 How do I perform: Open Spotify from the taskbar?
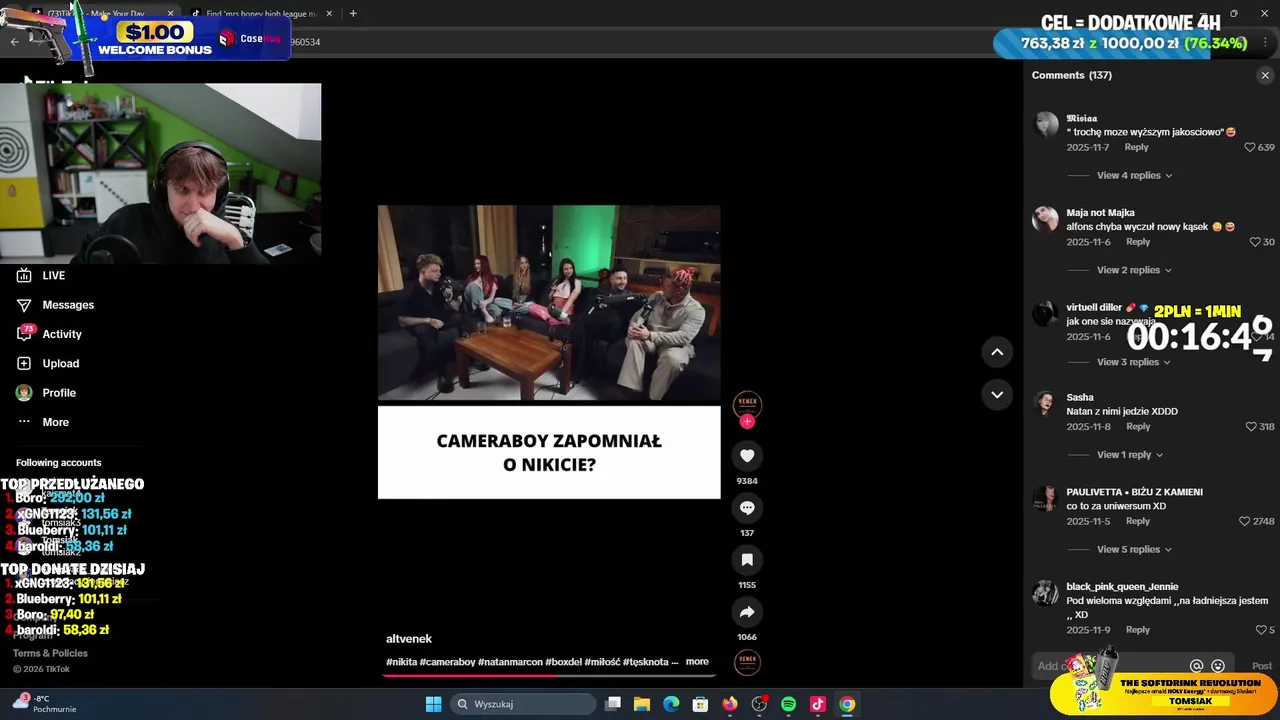pyautogui.click(x=788, y=704)
